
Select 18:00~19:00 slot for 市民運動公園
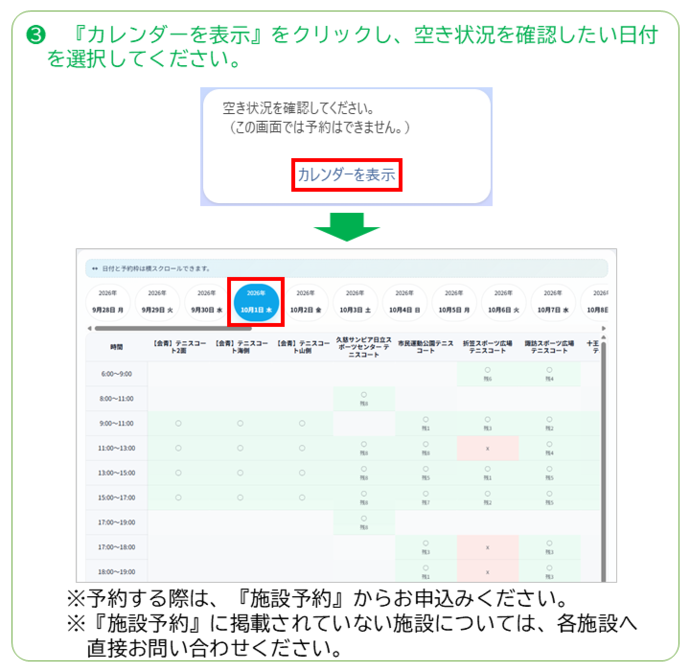coord(426,572)
